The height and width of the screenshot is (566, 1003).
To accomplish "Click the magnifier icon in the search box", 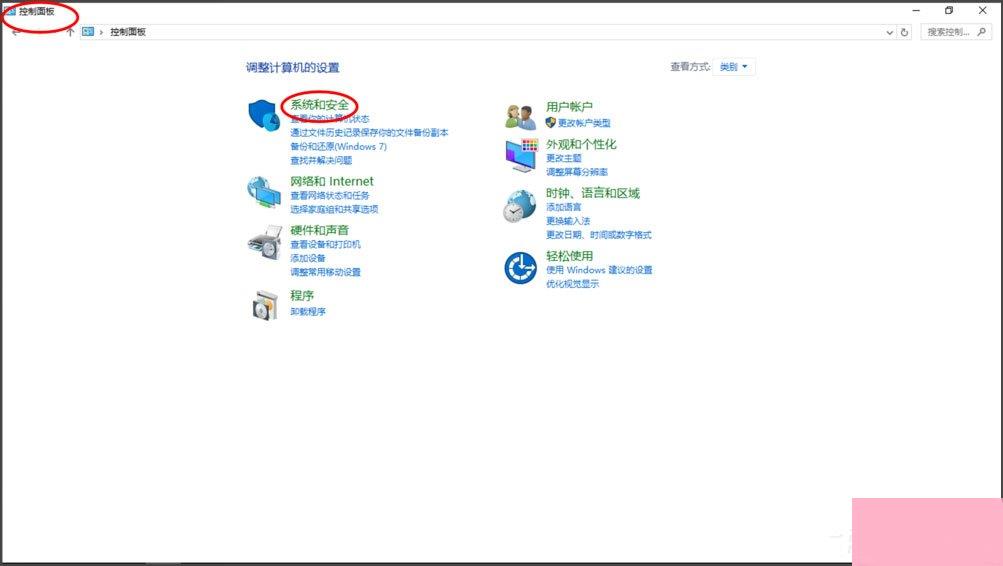I will pos(981,31).
